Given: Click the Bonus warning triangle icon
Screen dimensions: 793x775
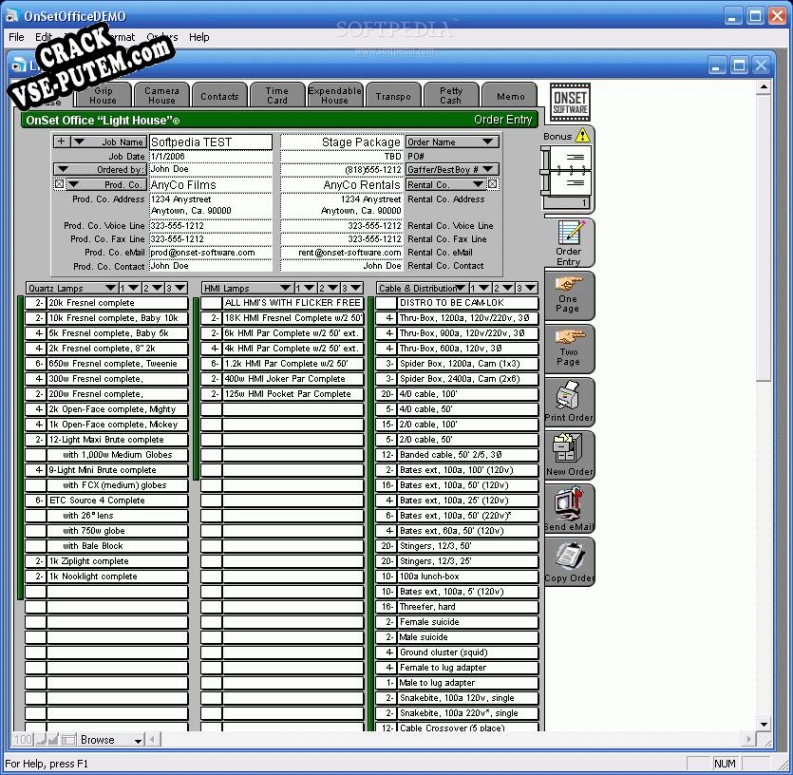Looking at the screenshot, I should (583, 135).
